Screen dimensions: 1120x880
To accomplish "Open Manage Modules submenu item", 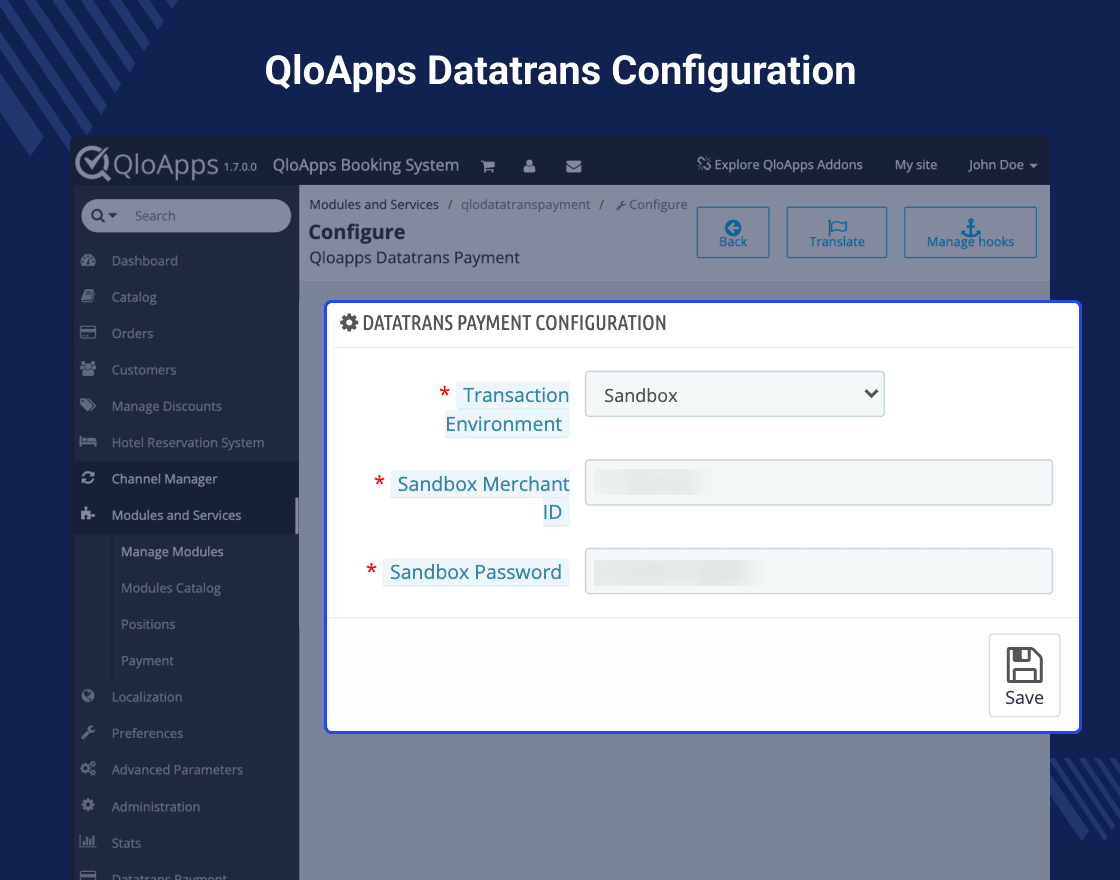I will 172,551.
